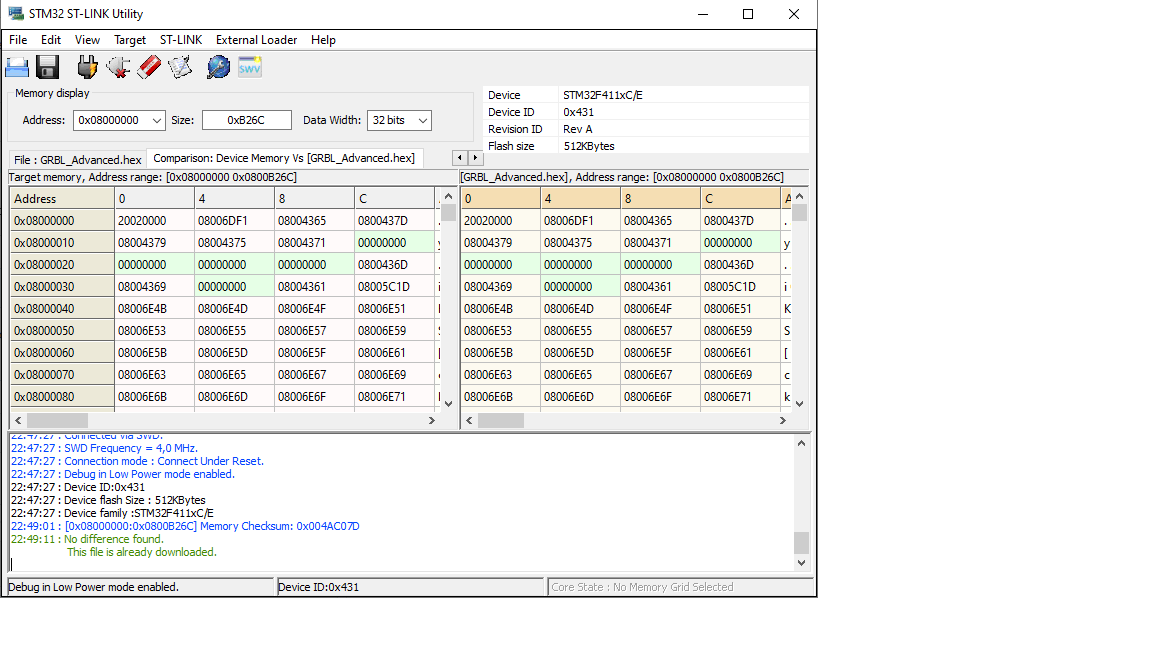
Task: Click the Size input field
Action: (247, 120)
